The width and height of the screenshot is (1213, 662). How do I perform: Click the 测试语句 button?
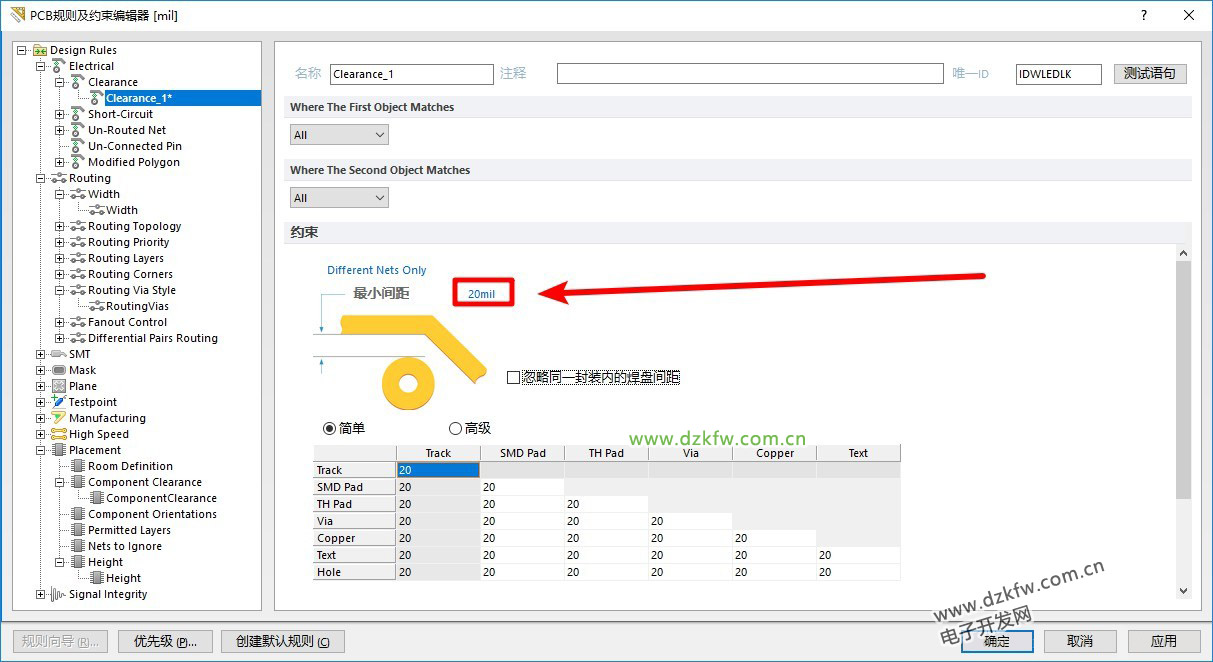(1150, 74)
